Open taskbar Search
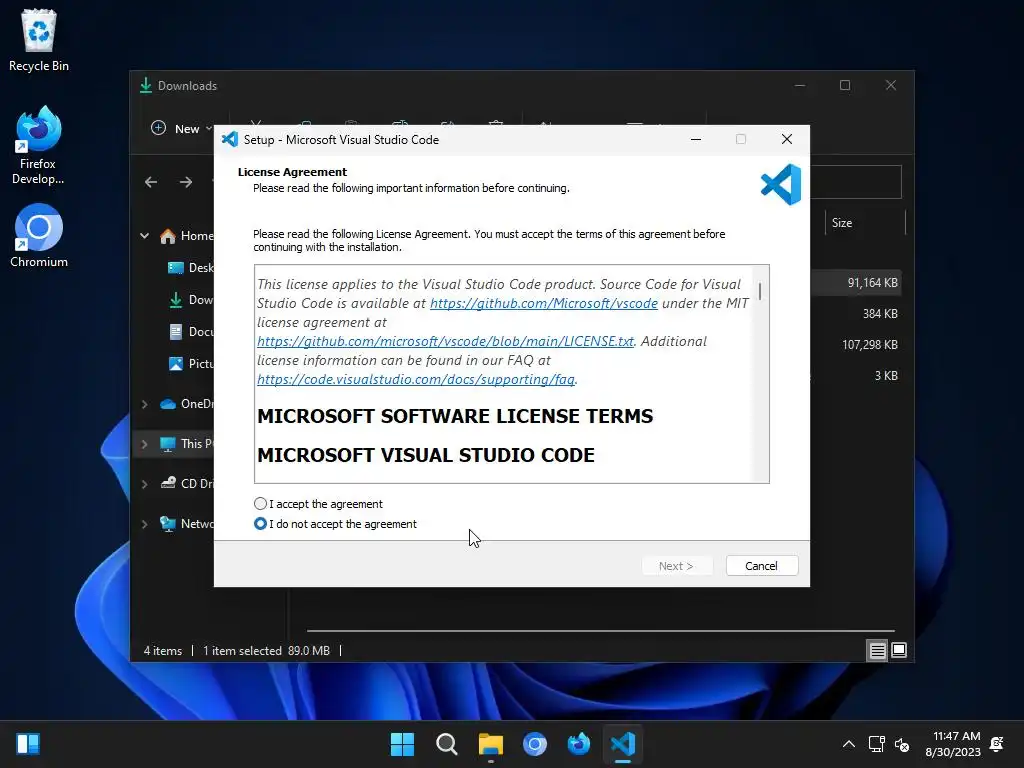 click(447, 744)
